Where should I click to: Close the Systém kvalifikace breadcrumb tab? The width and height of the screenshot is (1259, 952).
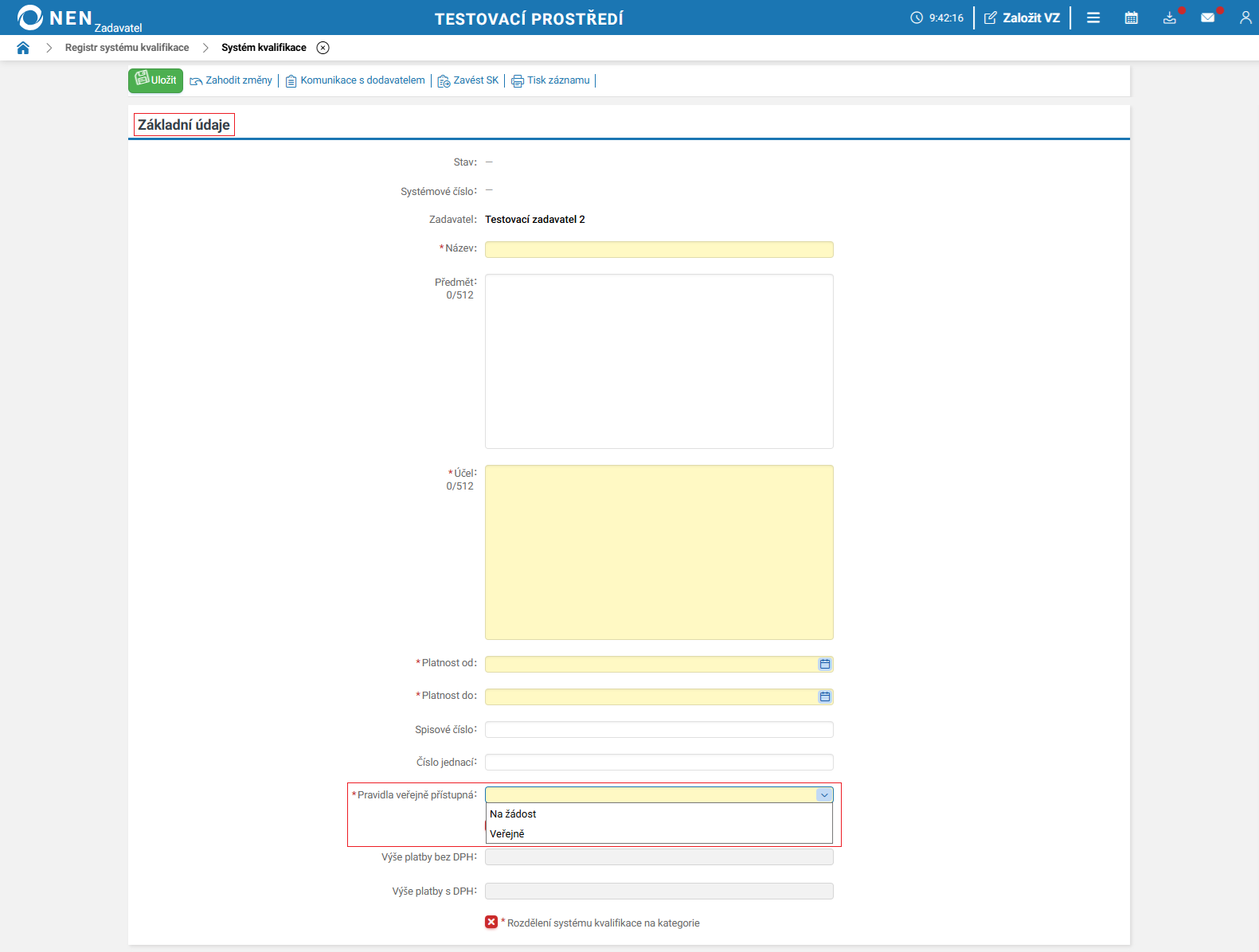tap(323, 48)
